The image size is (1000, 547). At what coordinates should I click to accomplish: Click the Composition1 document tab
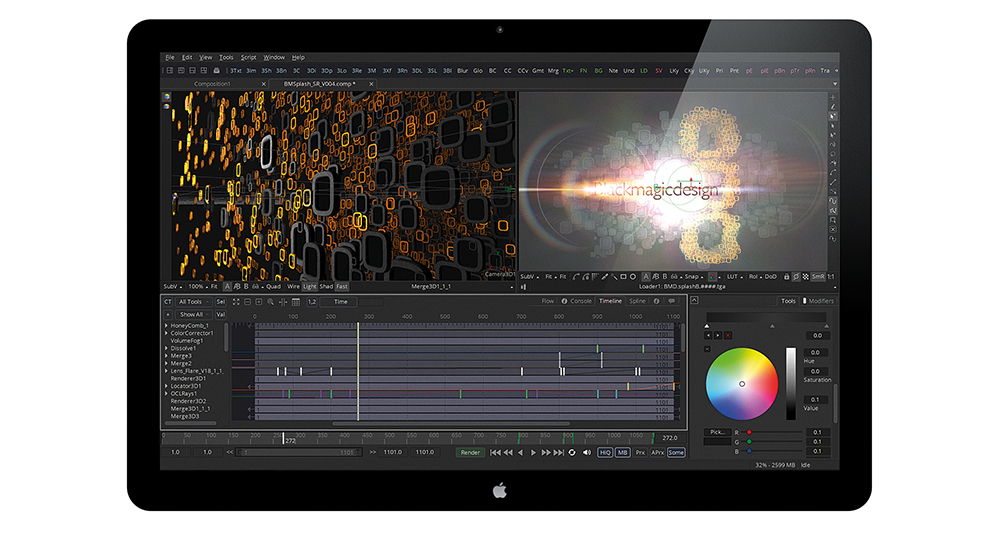[212, 84]
